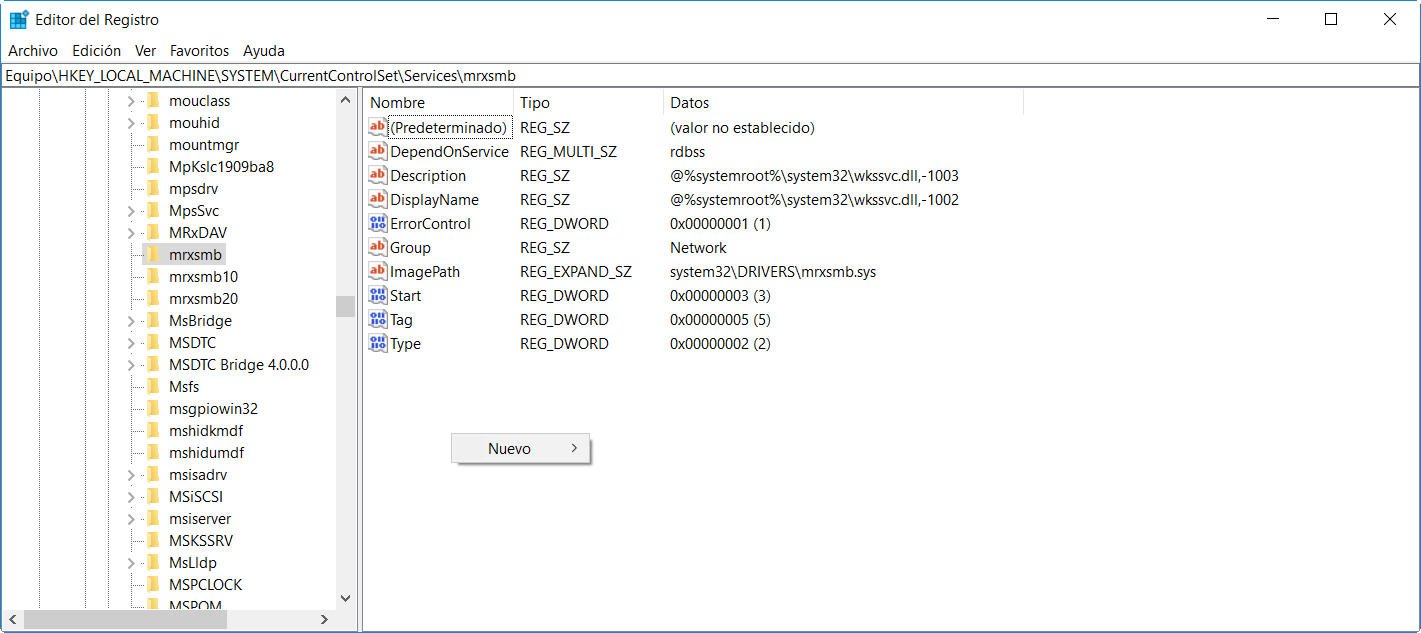Viewport: 1421px width, 633px height.
Task: Click the Network data value
Action: click(x=698, y=248)
